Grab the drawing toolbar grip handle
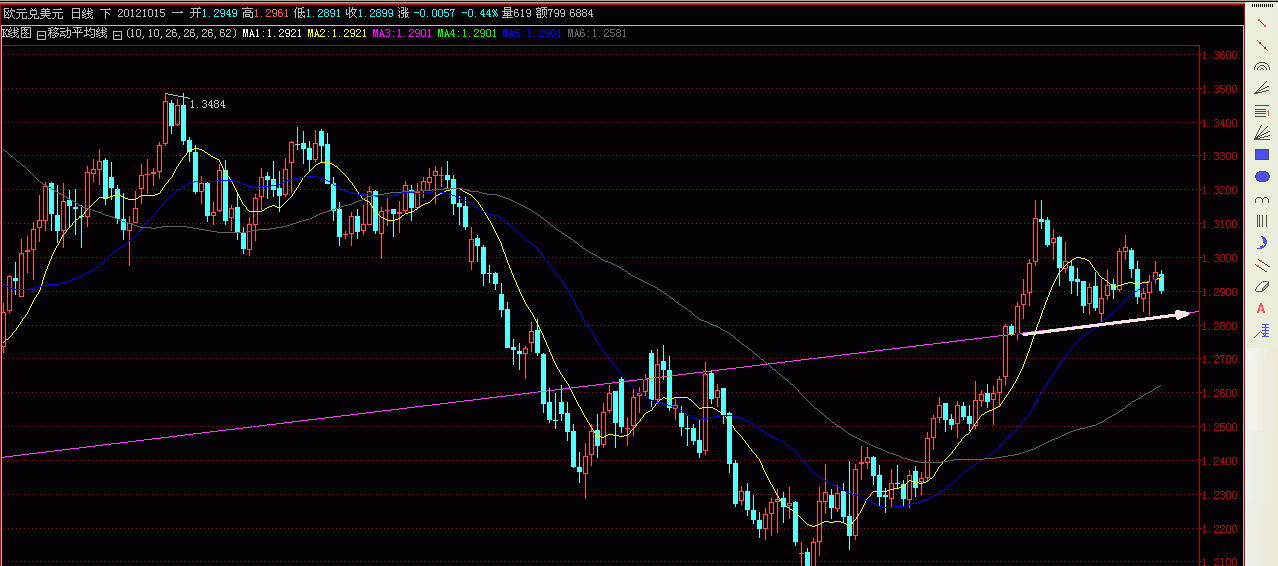The width and height of the screenshot is (1278, 566). [1261, 7]
